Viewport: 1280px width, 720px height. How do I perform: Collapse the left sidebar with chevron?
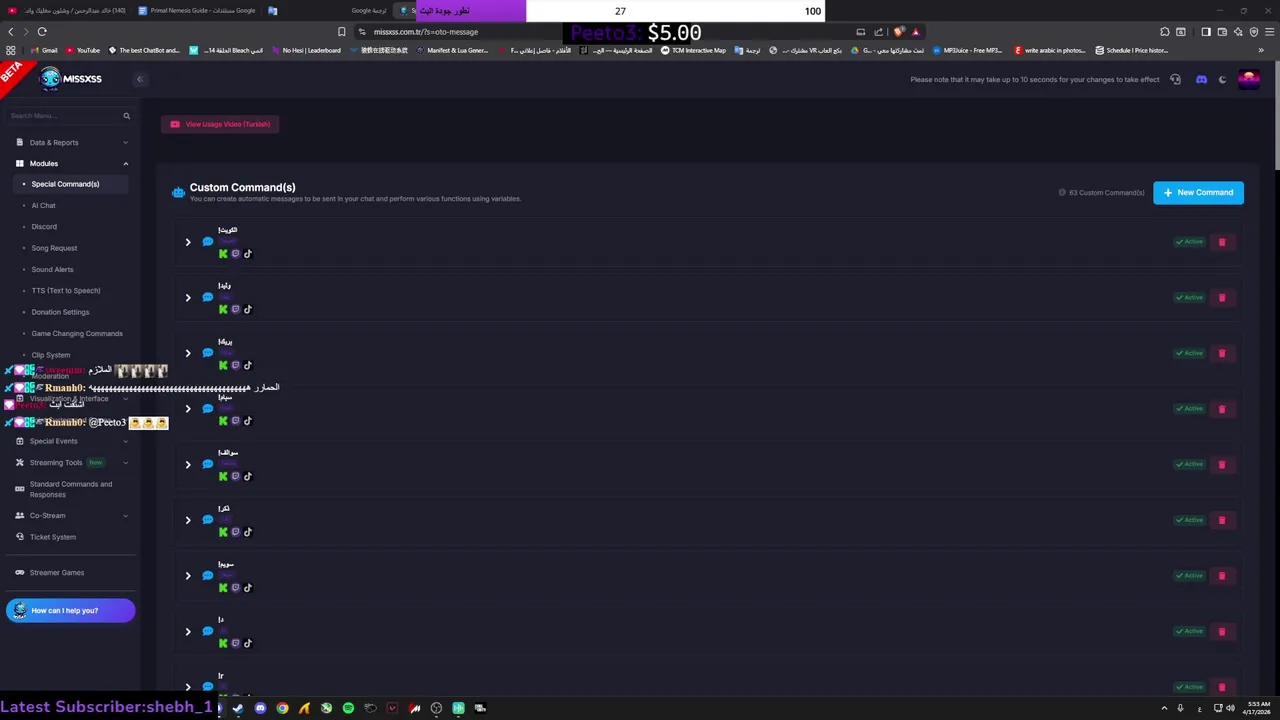tap(140, 79)
